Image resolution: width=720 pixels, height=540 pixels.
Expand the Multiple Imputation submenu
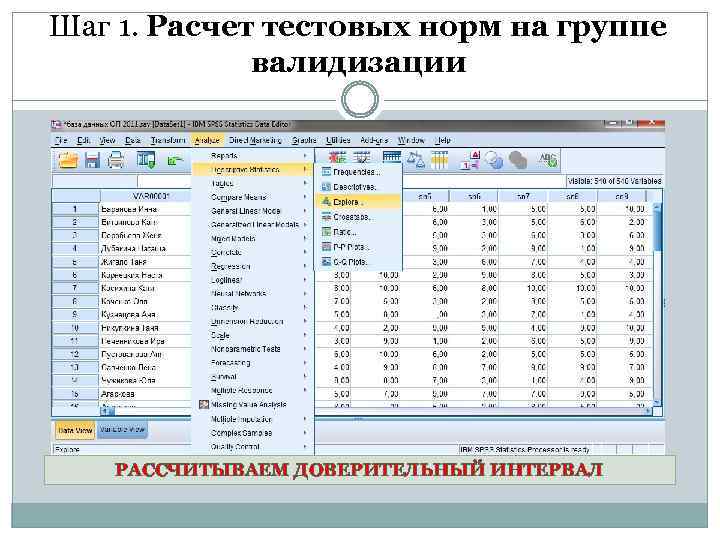click(253, 419)
